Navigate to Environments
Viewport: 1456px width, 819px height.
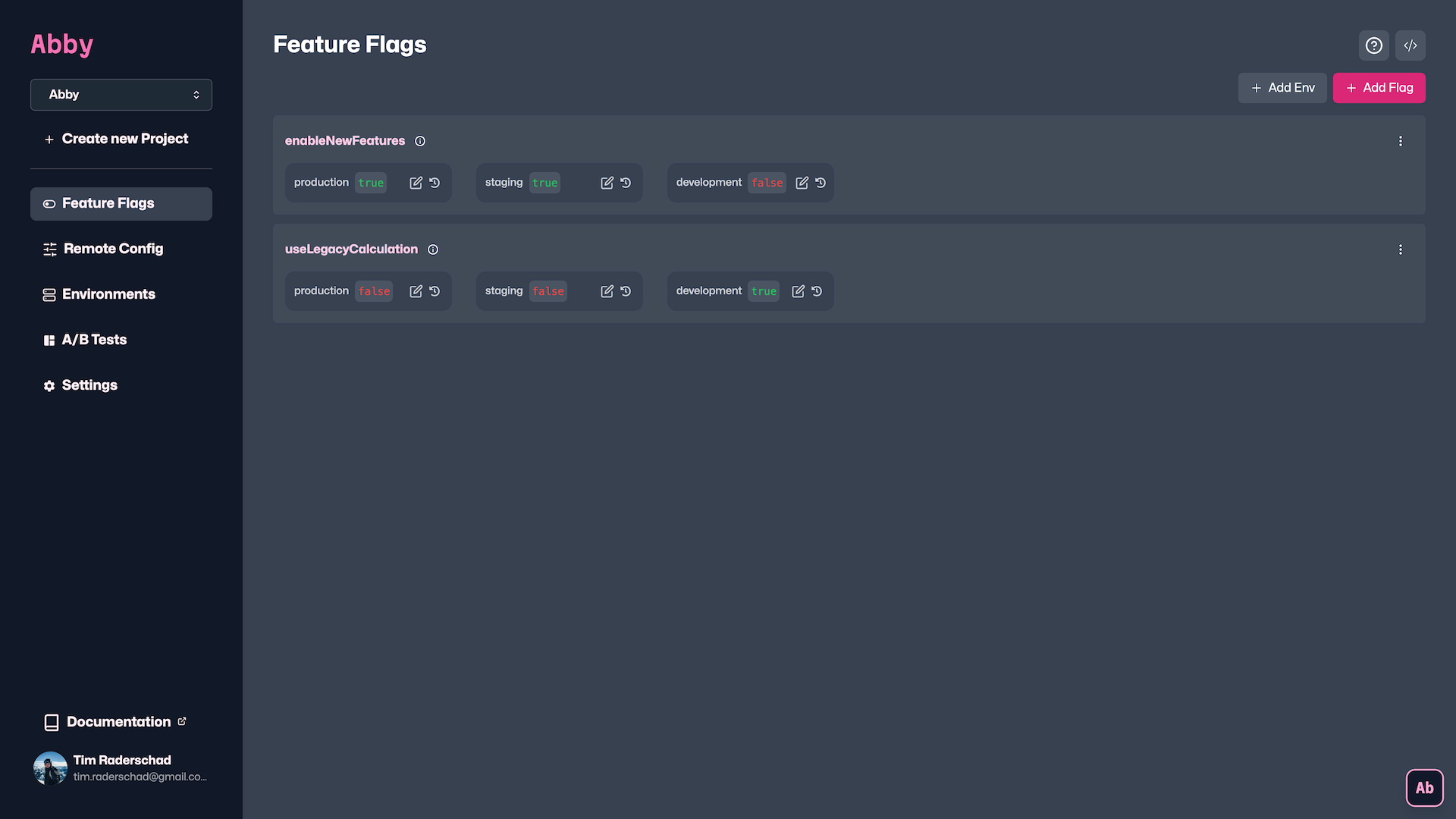click(121, 294)
